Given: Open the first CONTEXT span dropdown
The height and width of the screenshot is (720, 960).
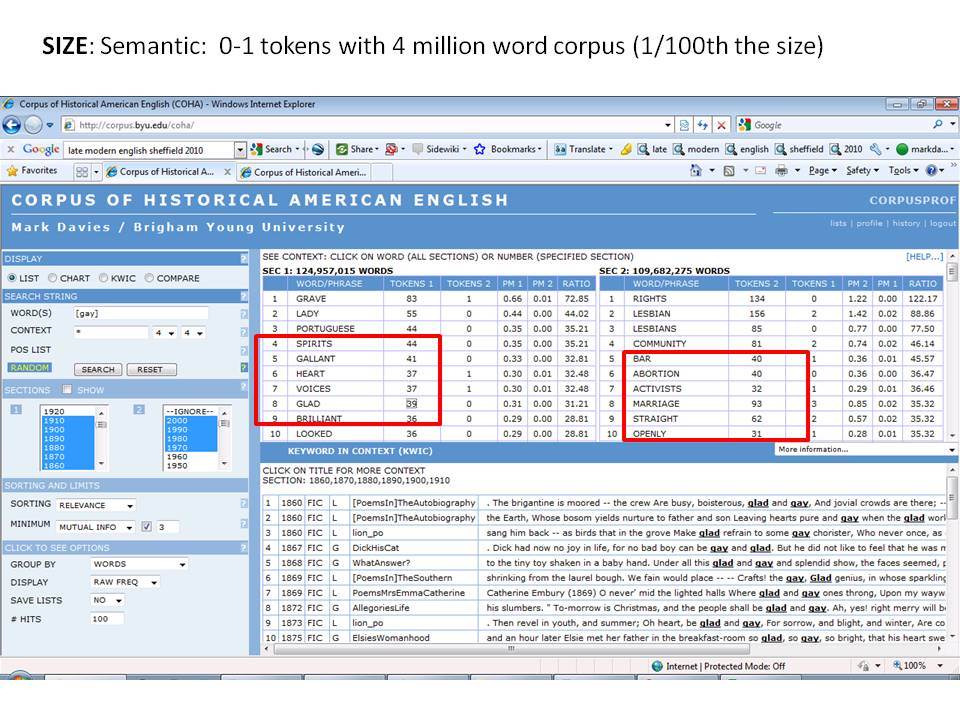Looking at the screenshot, I should click(x=165, y=332).
